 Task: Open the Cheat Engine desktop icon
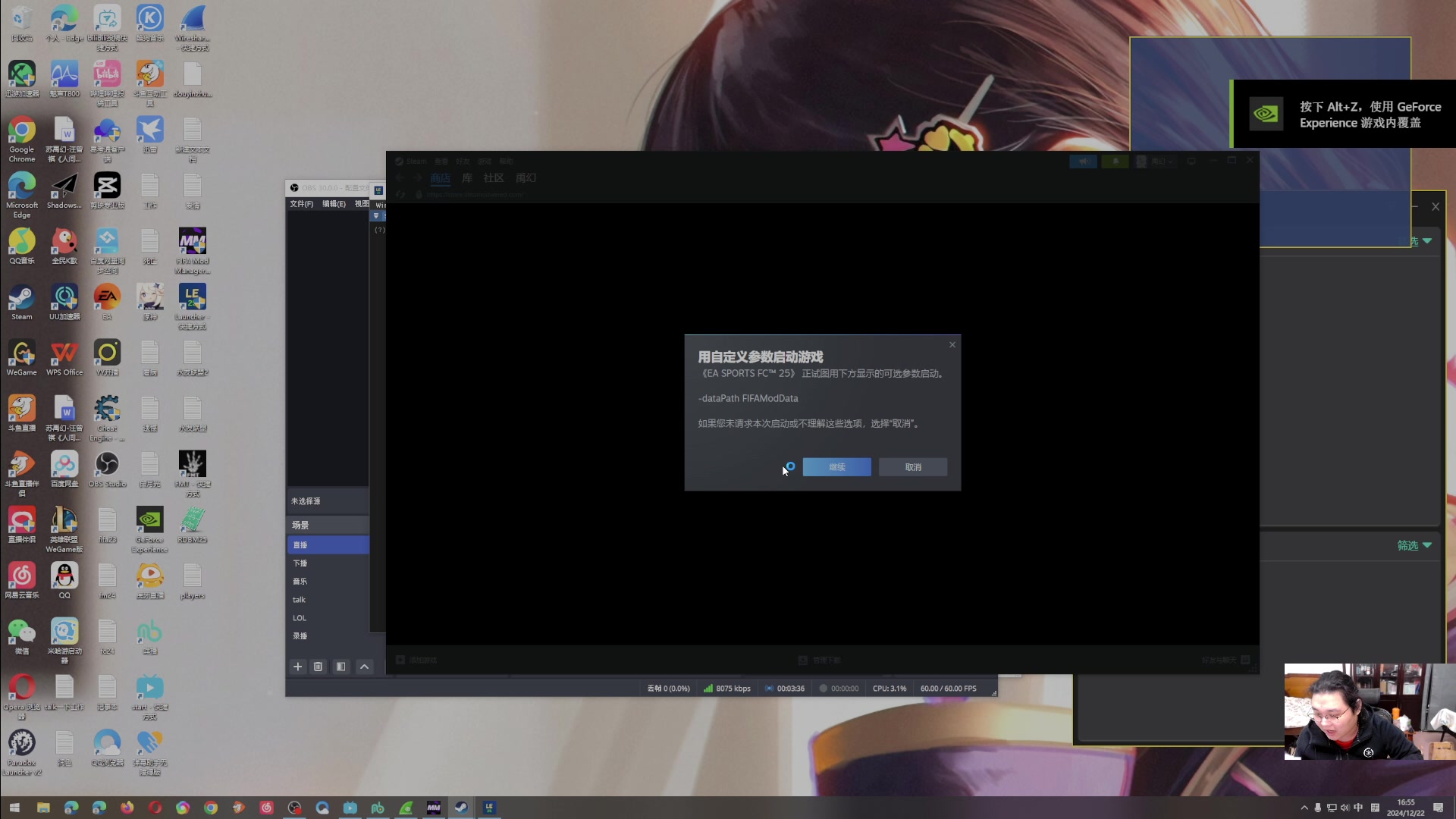point(107,419)
